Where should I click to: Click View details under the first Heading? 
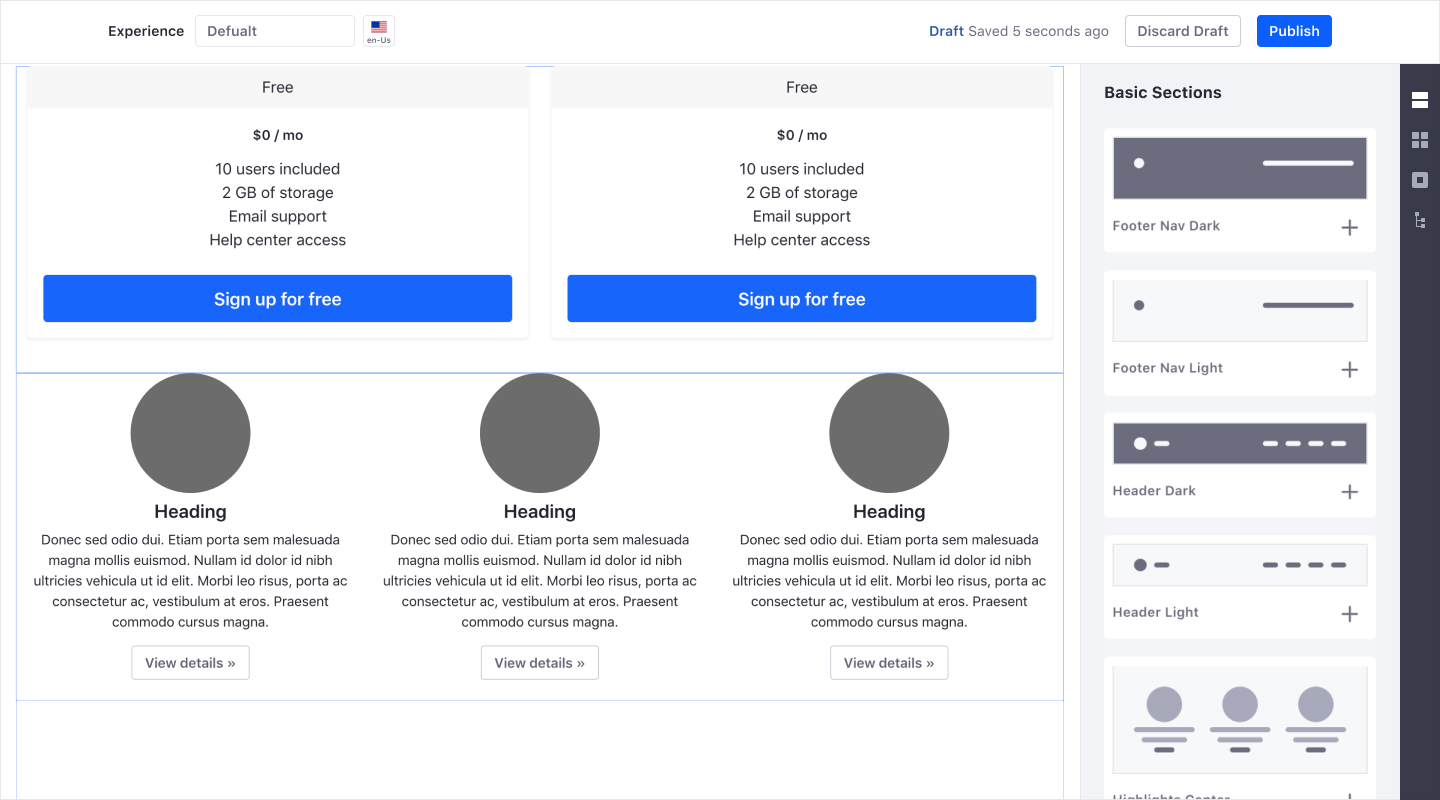190,663
